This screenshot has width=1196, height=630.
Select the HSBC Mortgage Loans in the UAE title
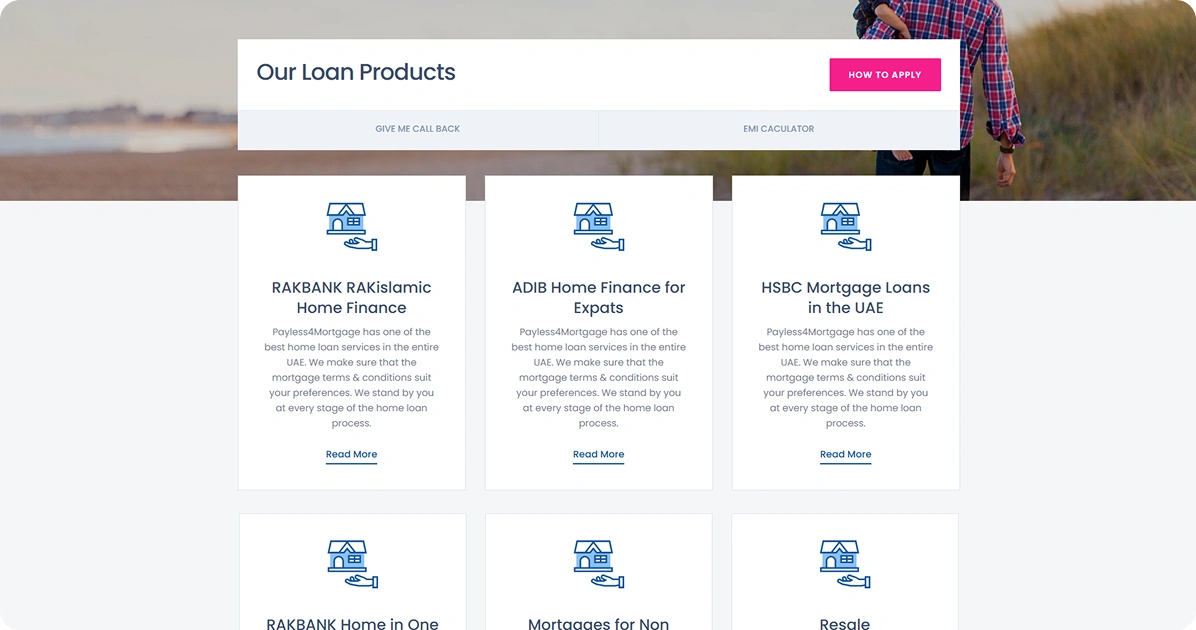(x=846, y=297)
